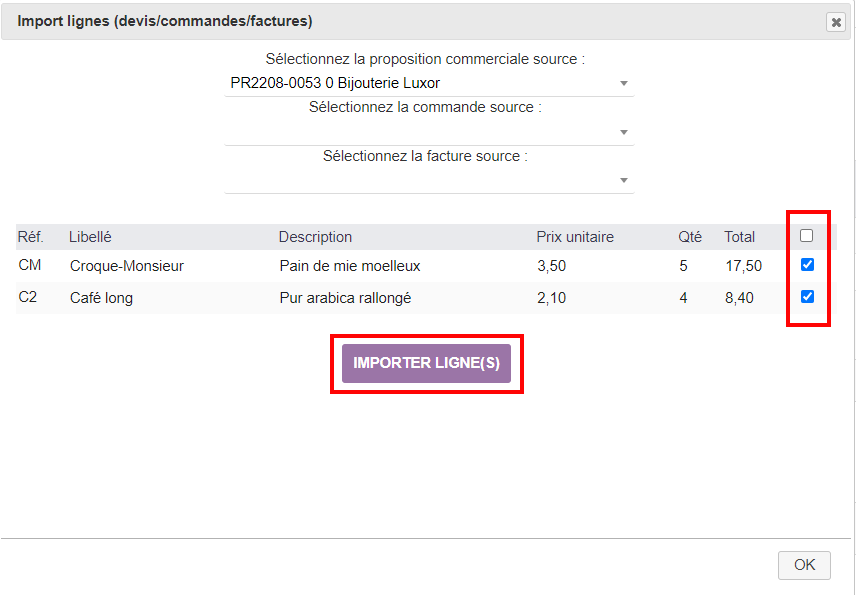Viewport: 856px width, 595px height.
Task: Click the IMPORTER LIGNE(S) button
Action: coord(426,363)
